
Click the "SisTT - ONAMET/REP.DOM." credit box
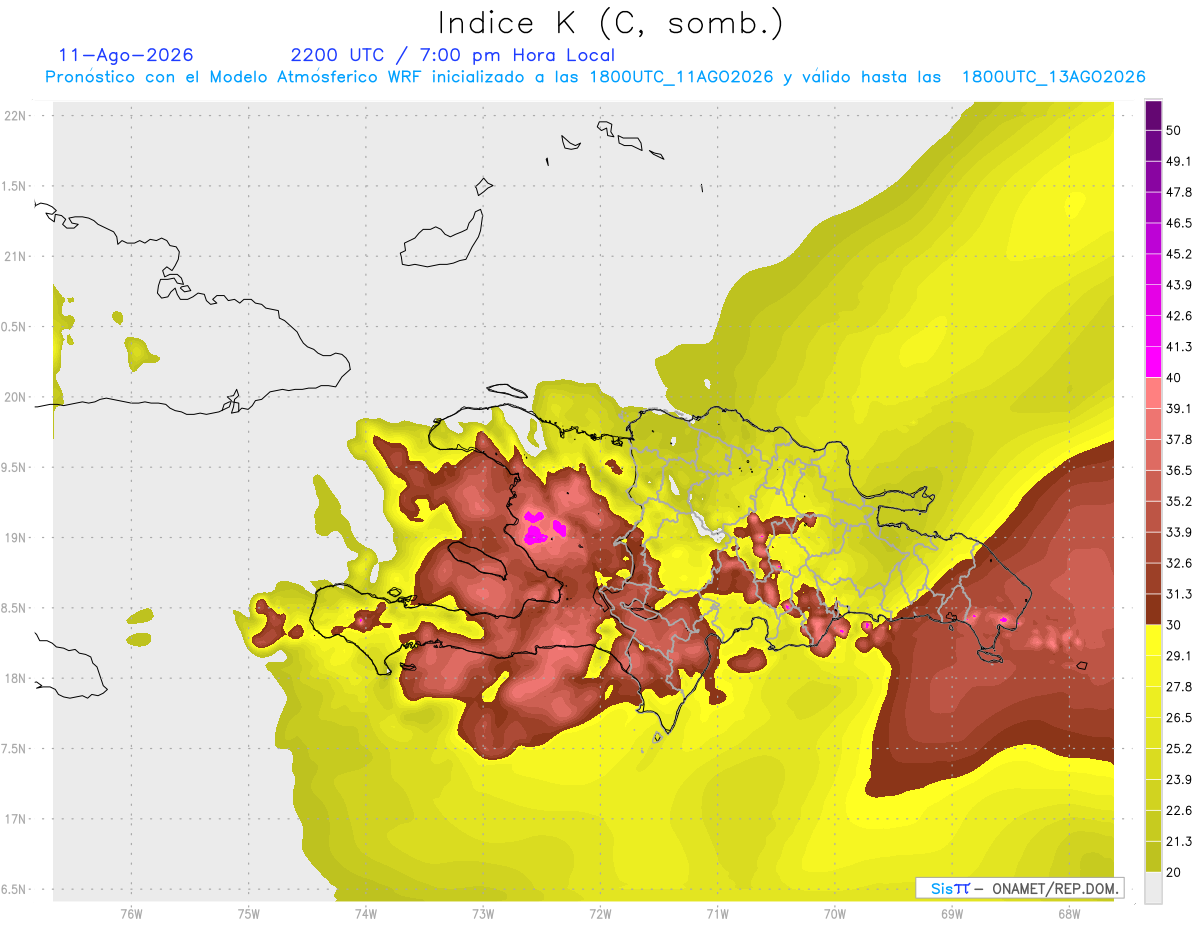[x=1019, y=888]
